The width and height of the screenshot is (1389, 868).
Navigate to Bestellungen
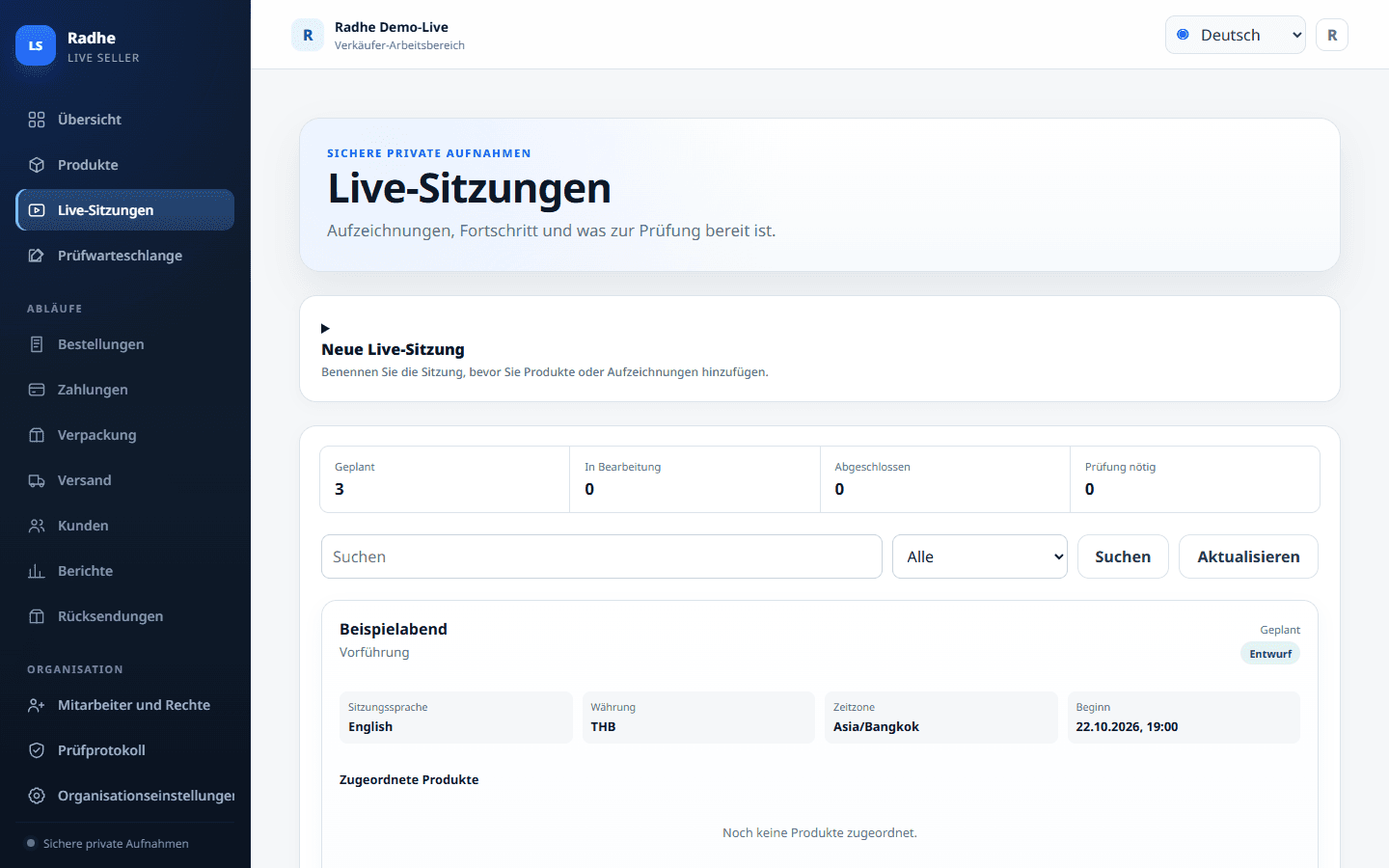point(124,344)
